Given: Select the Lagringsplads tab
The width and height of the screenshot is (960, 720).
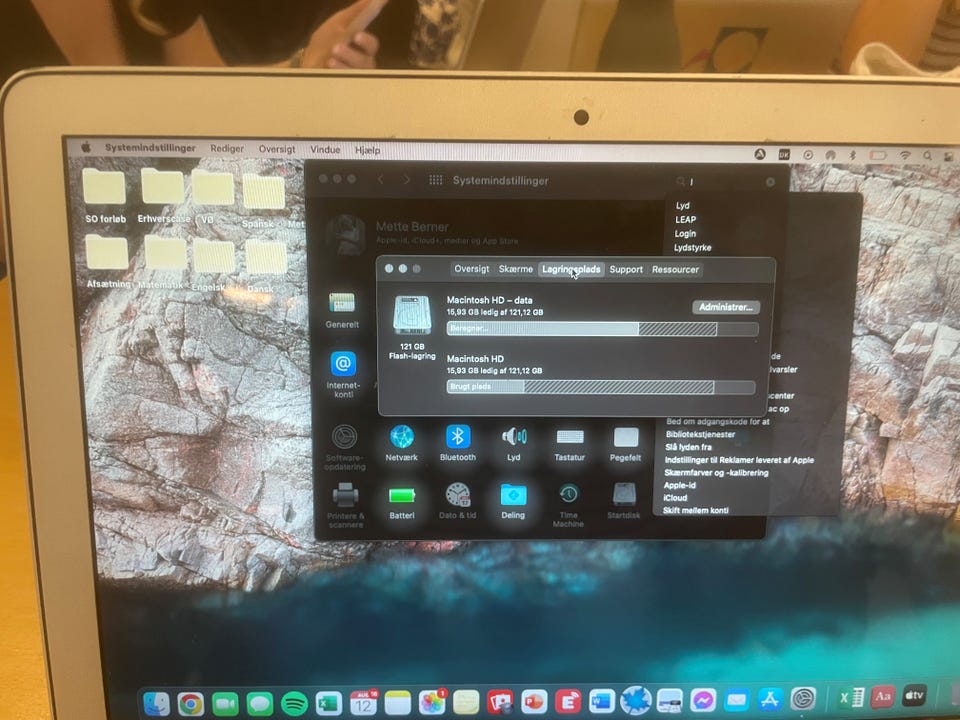Looking at the screenshot, I should click(x=571, y=269).
